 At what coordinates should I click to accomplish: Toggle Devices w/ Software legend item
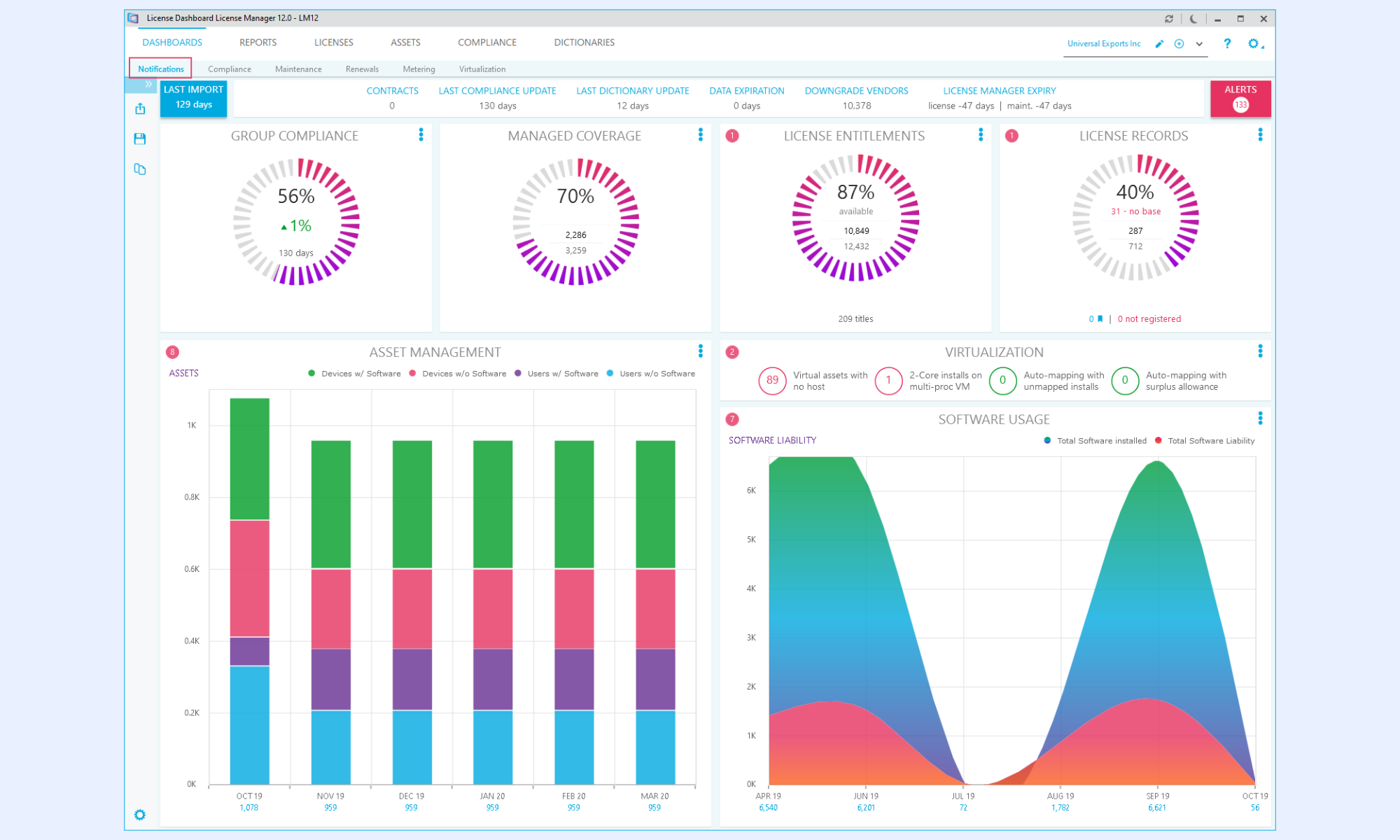pos(354,374)
